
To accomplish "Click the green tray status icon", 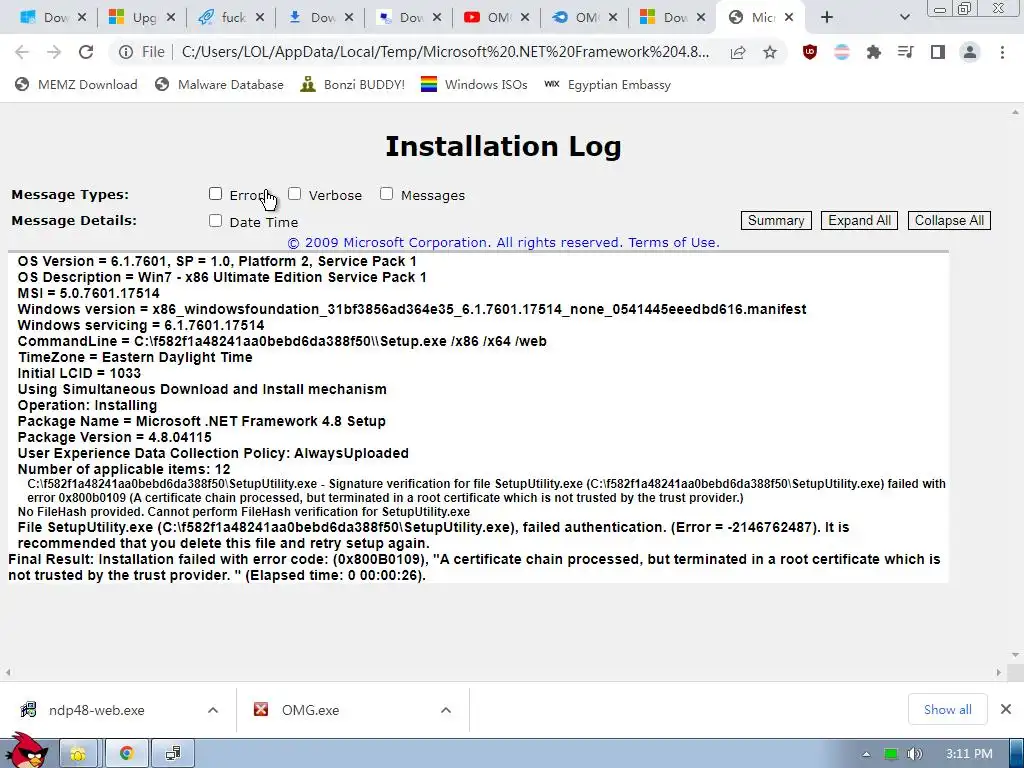I will point(891,754).
